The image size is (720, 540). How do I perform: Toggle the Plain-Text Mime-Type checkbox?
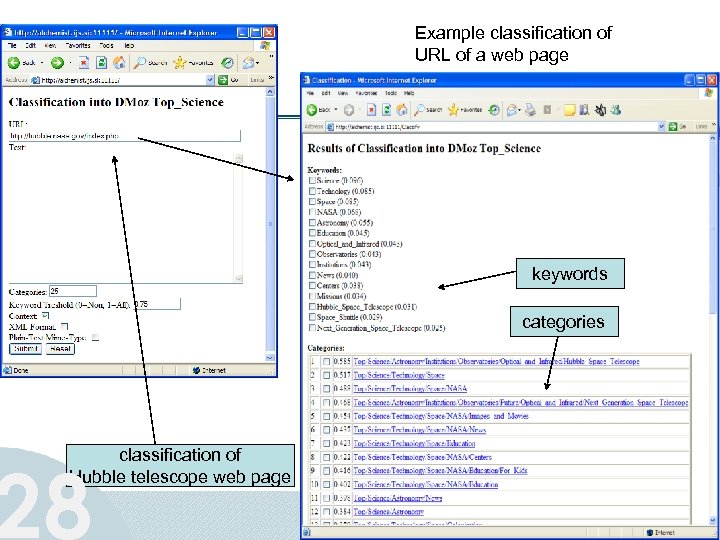(x=95, y=338)
